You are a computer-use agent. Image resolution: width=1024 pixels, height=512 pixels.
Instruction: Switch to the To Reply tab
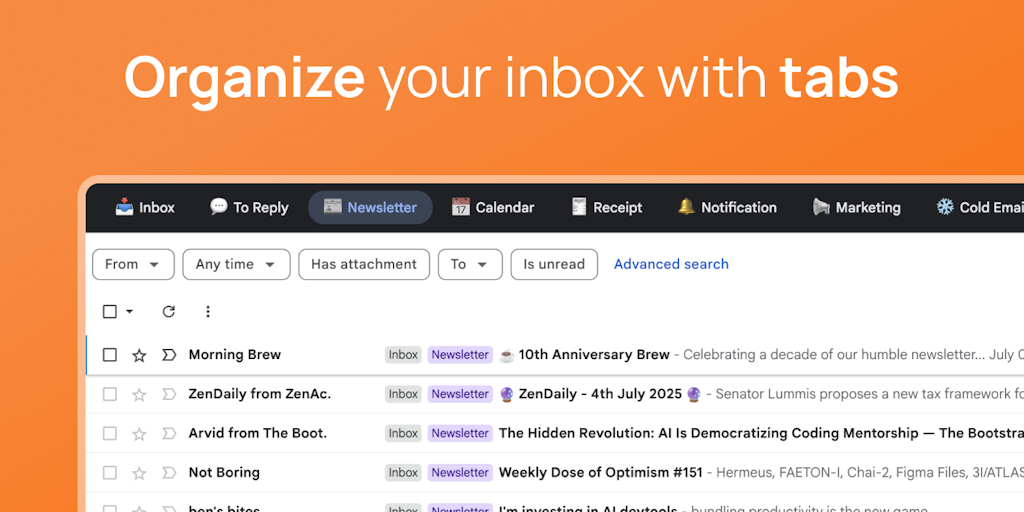pos(249,208)
